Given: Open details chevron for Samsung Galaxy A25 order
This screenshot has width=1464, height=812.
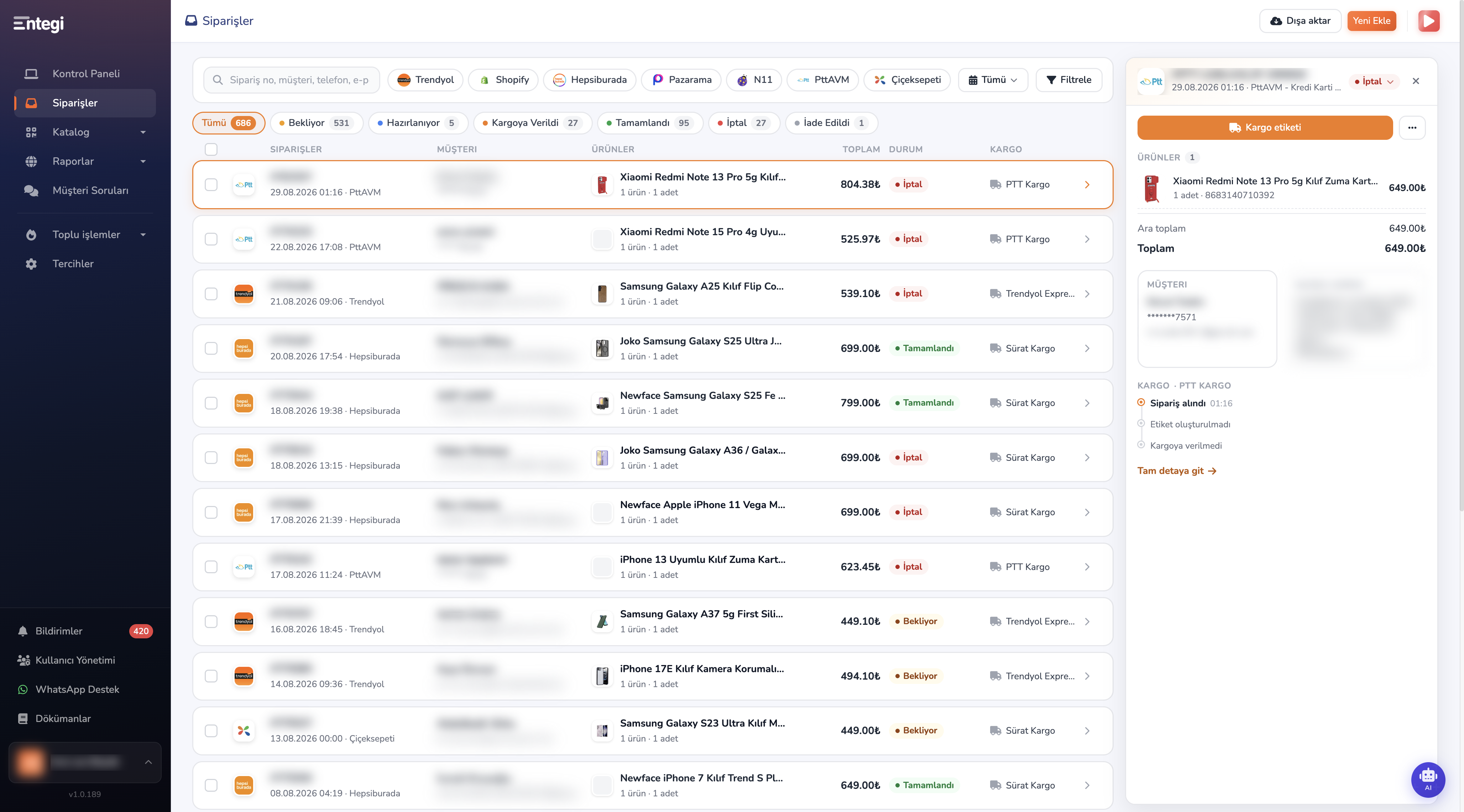Looking at the screenshot, I should point(1087,294).
